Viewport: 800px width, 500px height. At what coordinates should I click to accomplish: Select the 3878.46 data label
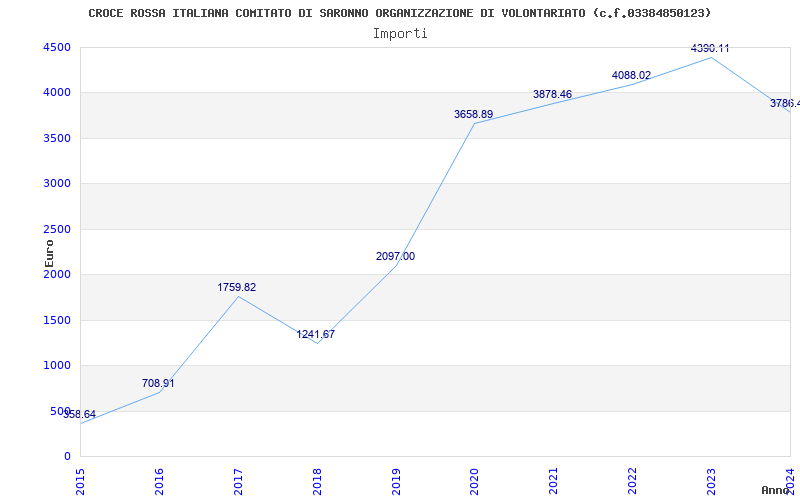553,94
